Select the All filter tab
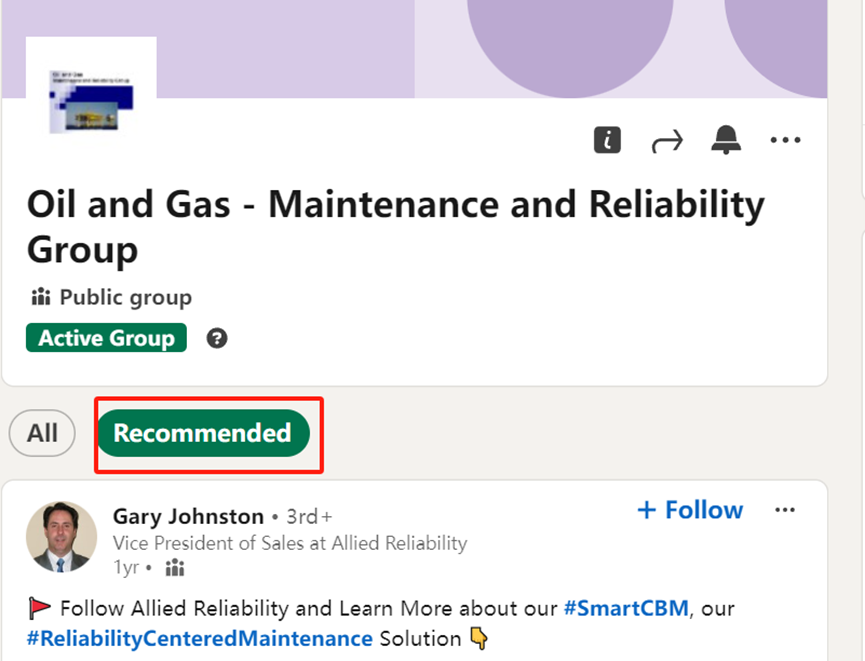Image resolution: width=865 pixels, height=661 pixels. click(42, 433)
